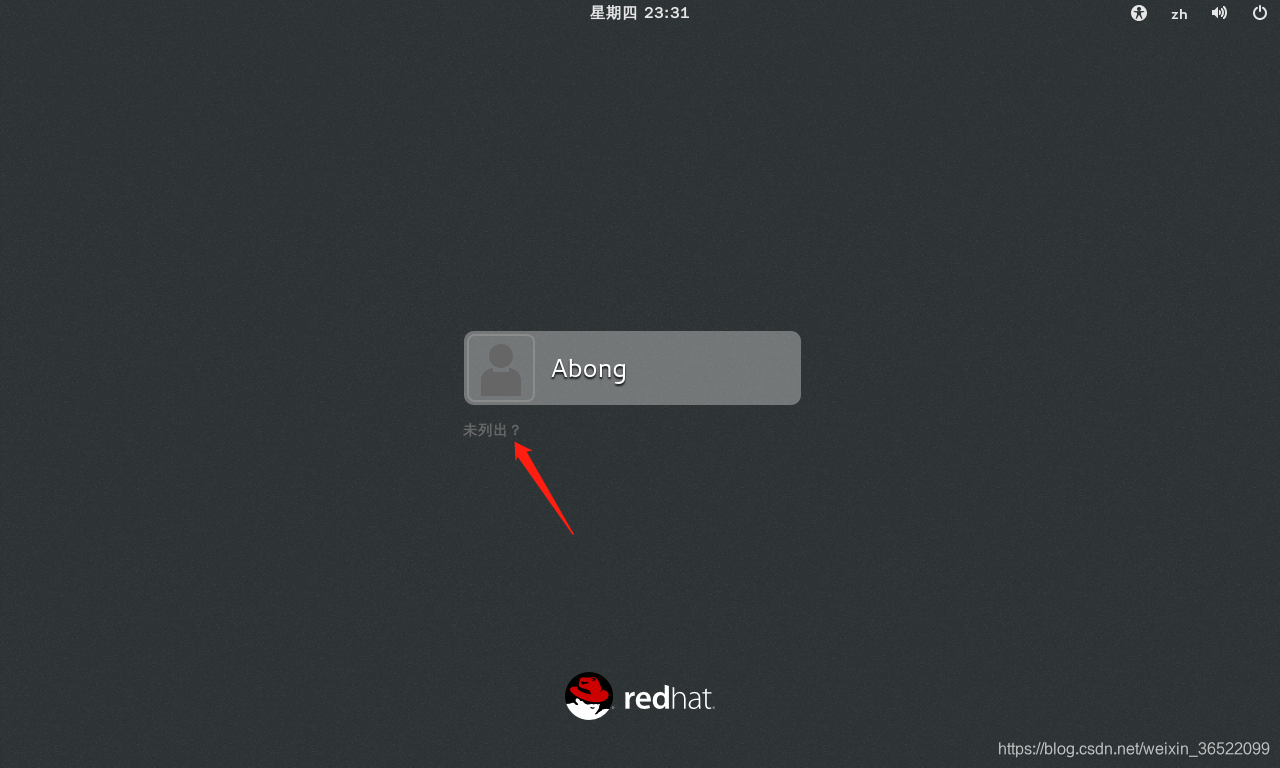Screen dimensions: 1280x768
Task: Click the Abong username text
Action: (589, 368)
